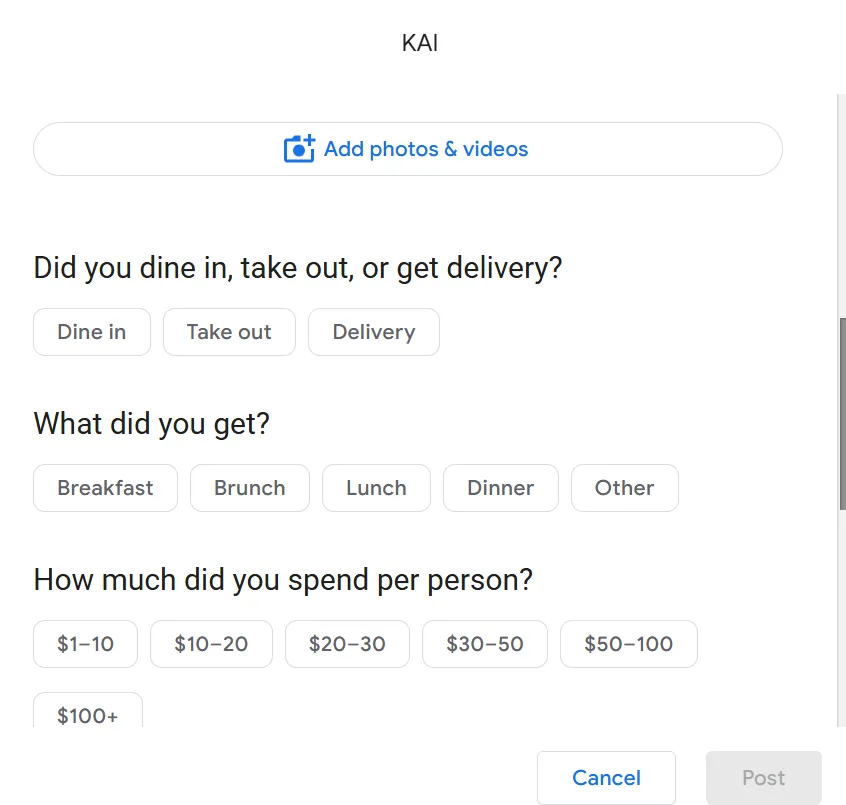Choose the $100+ spending chip
846x805 pixels.
point(87,714)
